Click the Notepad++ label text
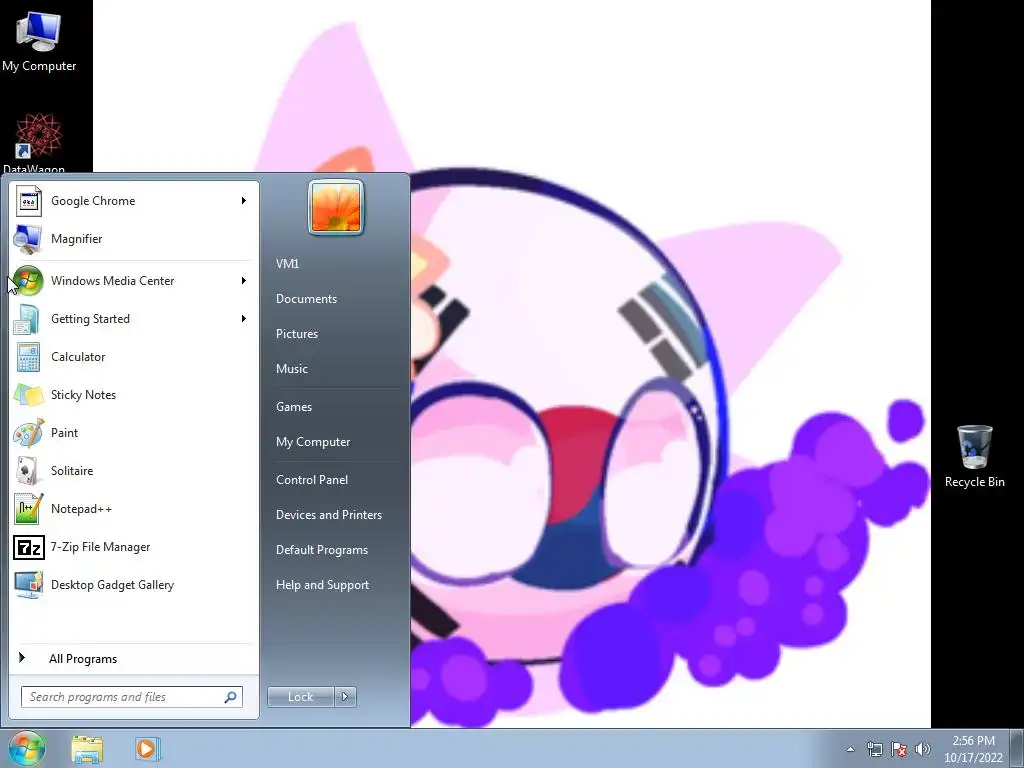Image resolution: width=1024 pixels, height=768 pixels. tap(81, 509)
